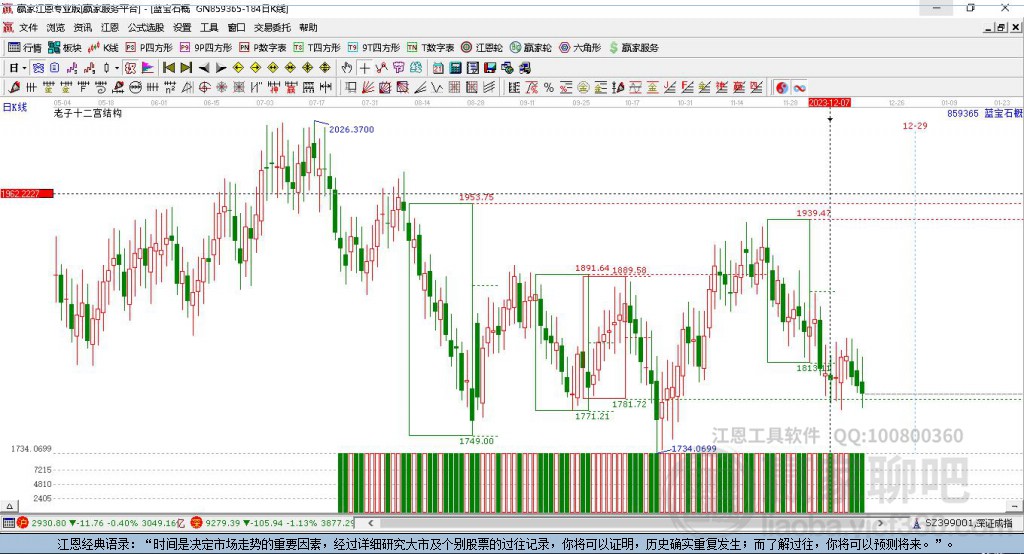The height and width of the screenshot is (554, 1024).
Task: Click the rectangle box drawing tool
Action: click(x=351, y=88)
